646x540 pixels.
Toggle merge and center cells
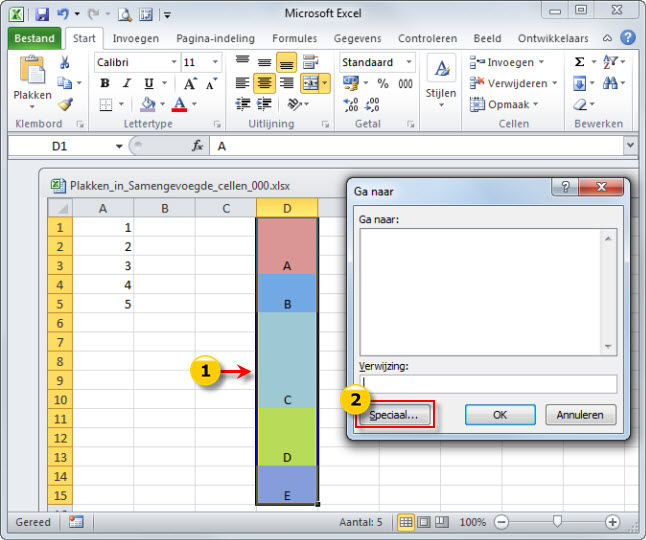click(x=310, y=84)
